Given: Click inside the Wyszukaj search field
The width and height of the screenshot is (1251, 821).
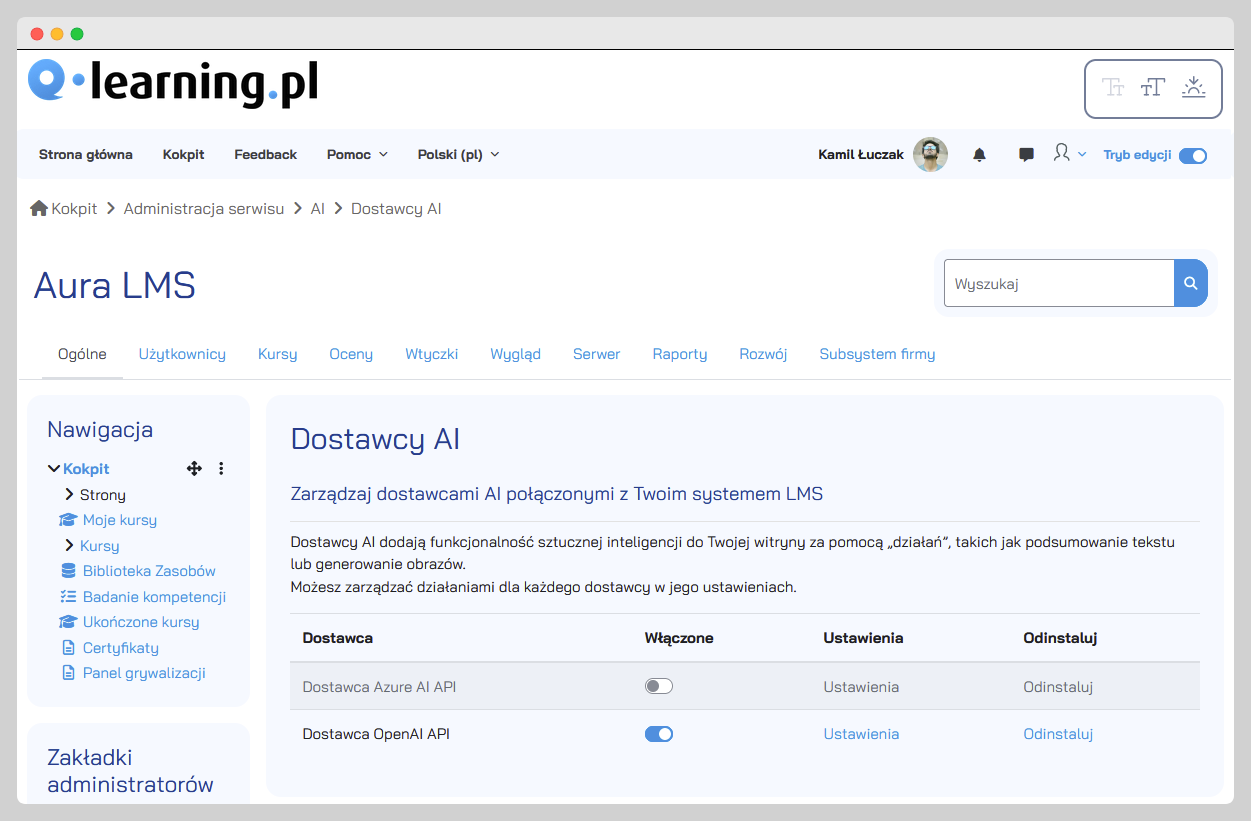Looking at the screenshot, I should click(x=1057, y=283).
